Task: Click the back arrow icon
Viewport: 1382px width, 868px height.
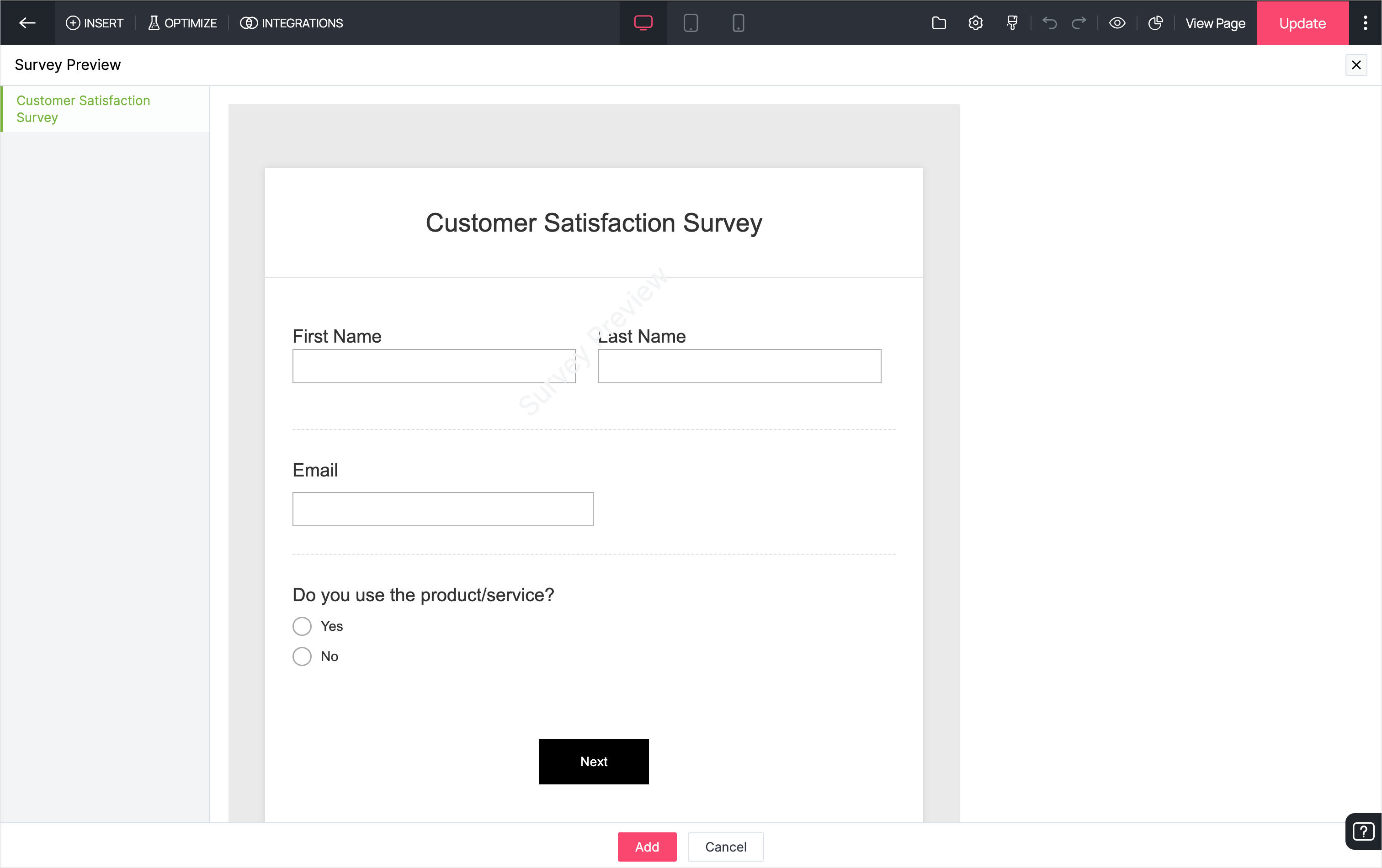Action: 27,23
